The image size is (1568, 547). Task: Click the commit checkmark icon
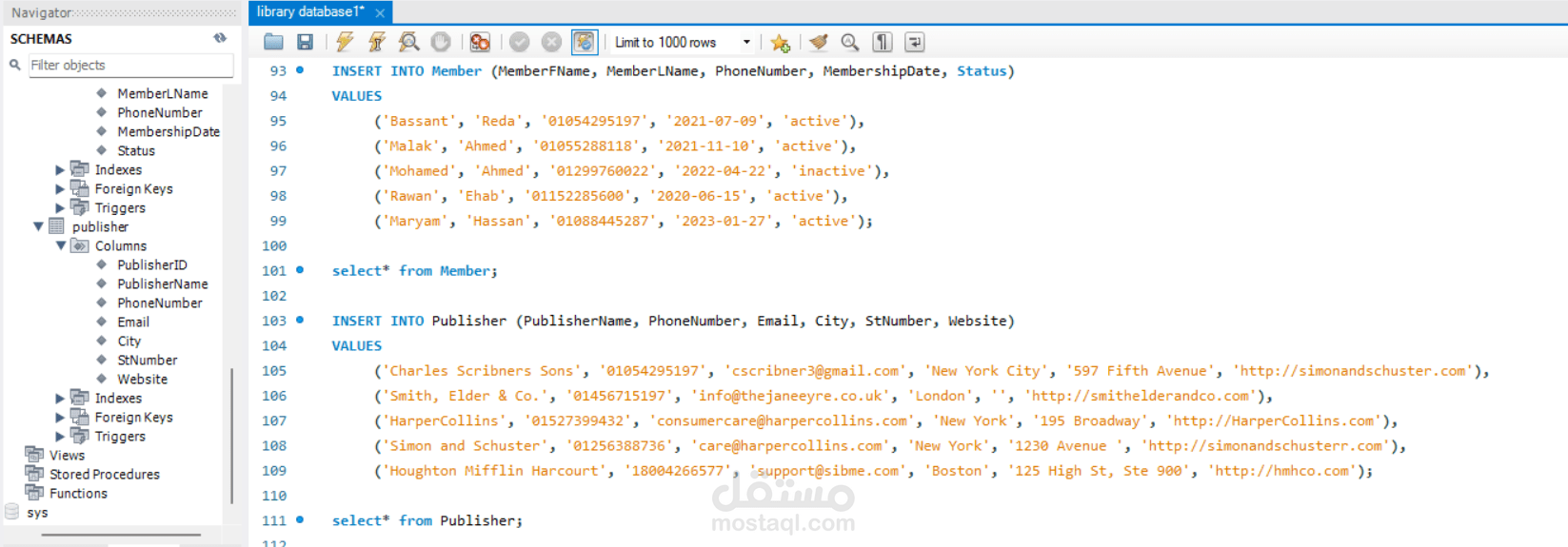(x=520, y=42)
